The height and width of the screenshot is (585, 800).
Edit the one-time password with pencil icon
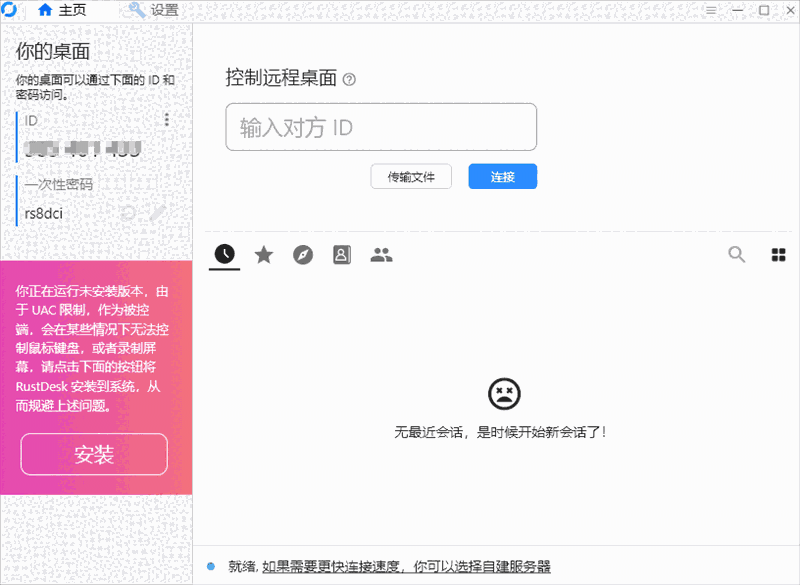pos(155,212)
